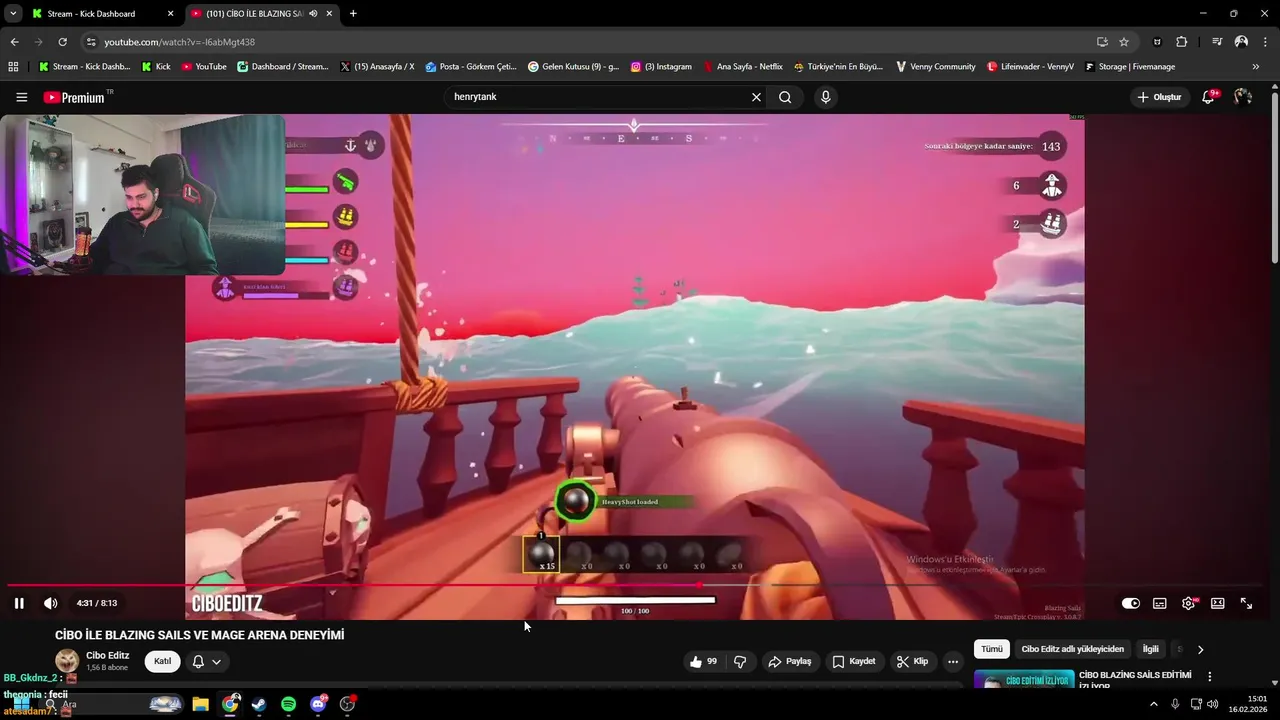Open more actions three-dot menu
1280x720 pixels.
(953, 661)
